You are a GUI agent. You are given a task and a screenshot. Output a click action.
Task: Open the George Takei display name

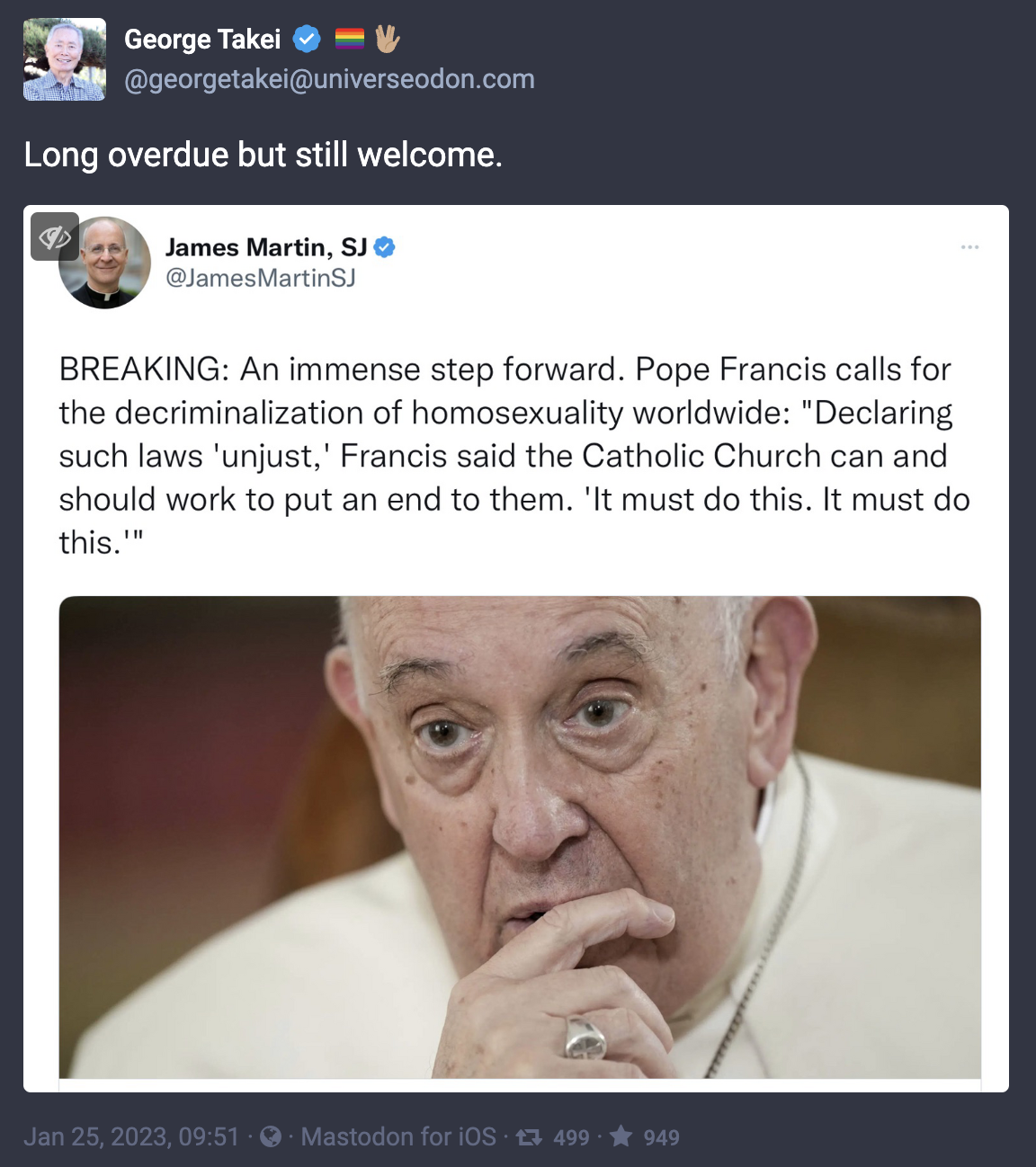pos(202,40)
